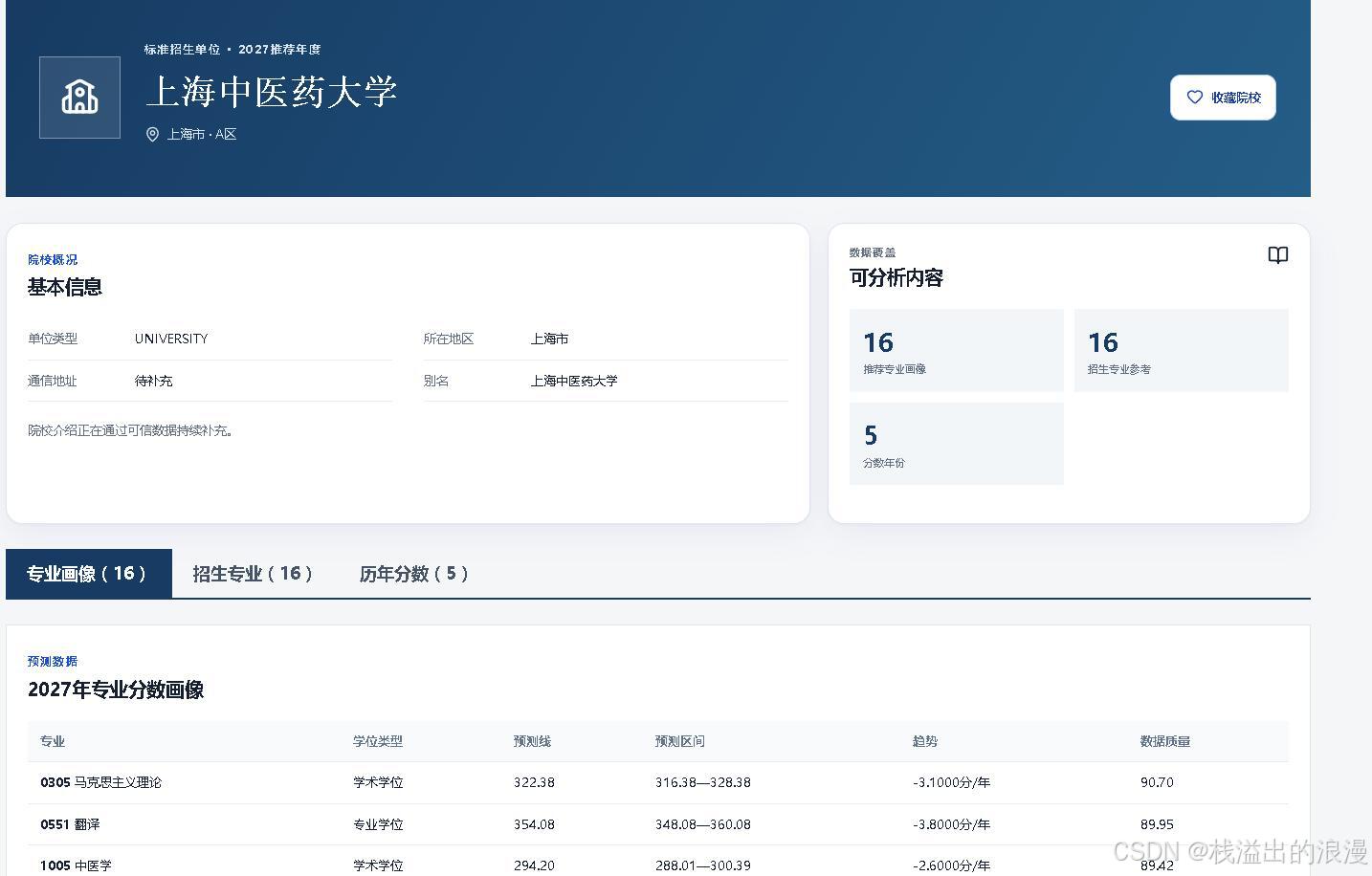Open the 招生专业 (16) tab
This screenshot has height=876, width=1372.
click(254, 574)
